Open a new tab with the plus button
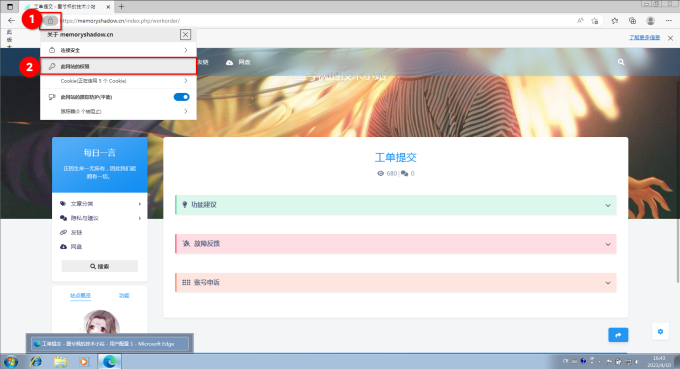 click(x=121, y=7)
